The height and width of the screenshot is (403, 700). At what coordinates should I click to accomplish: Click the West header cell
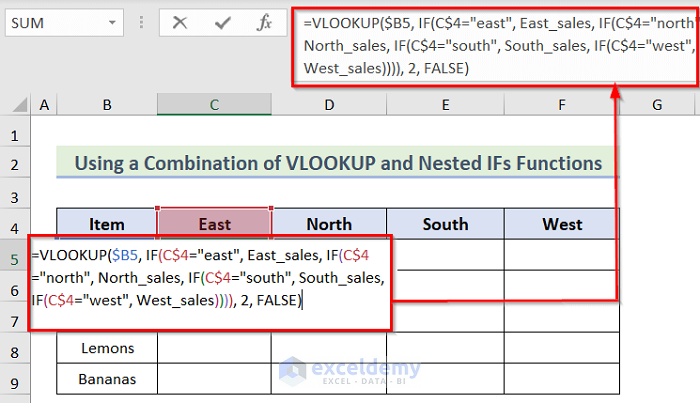[x=562, y=224]
